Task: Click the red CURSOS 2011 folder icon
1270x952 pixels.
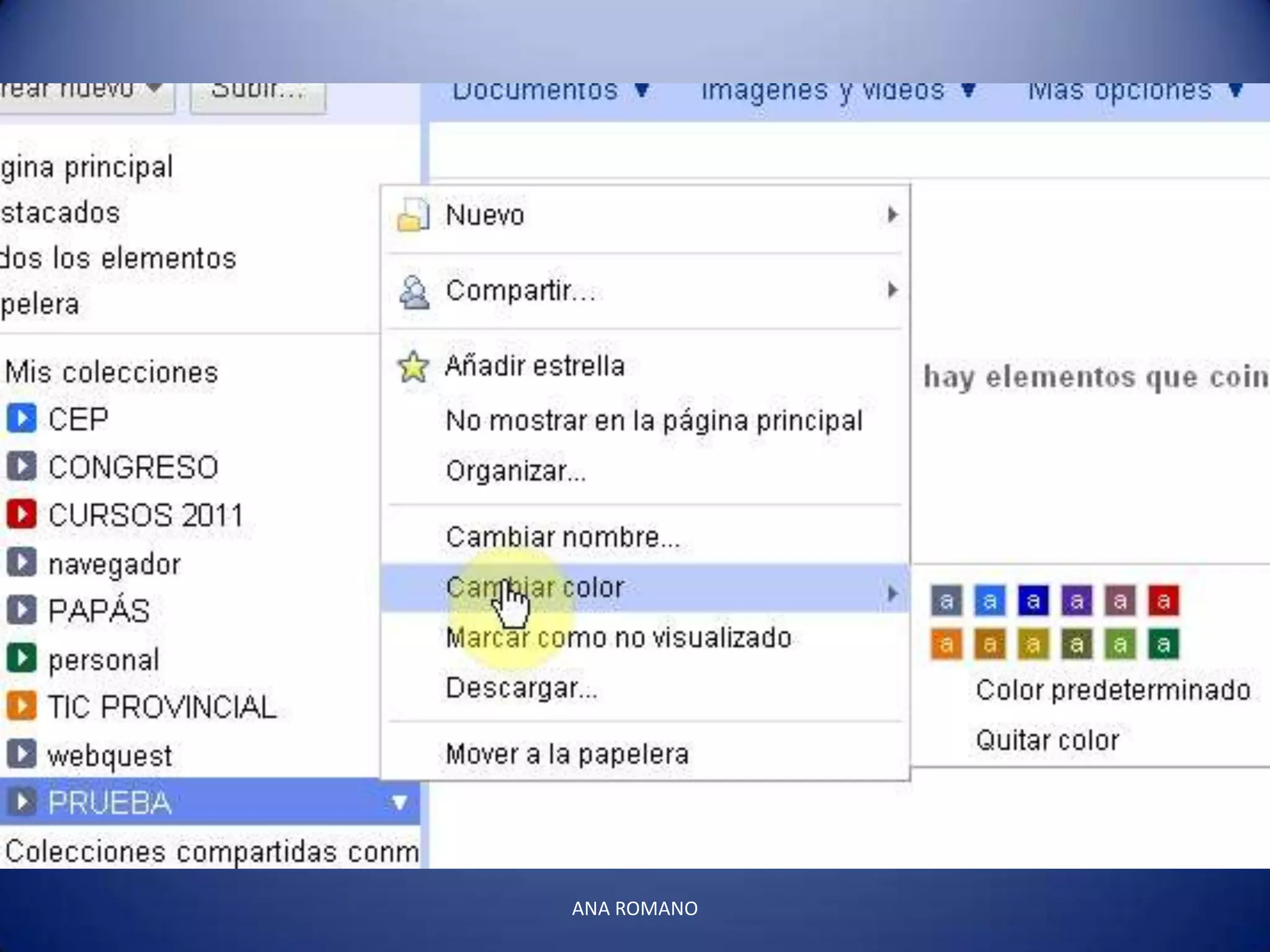Action: pos(22,514)
